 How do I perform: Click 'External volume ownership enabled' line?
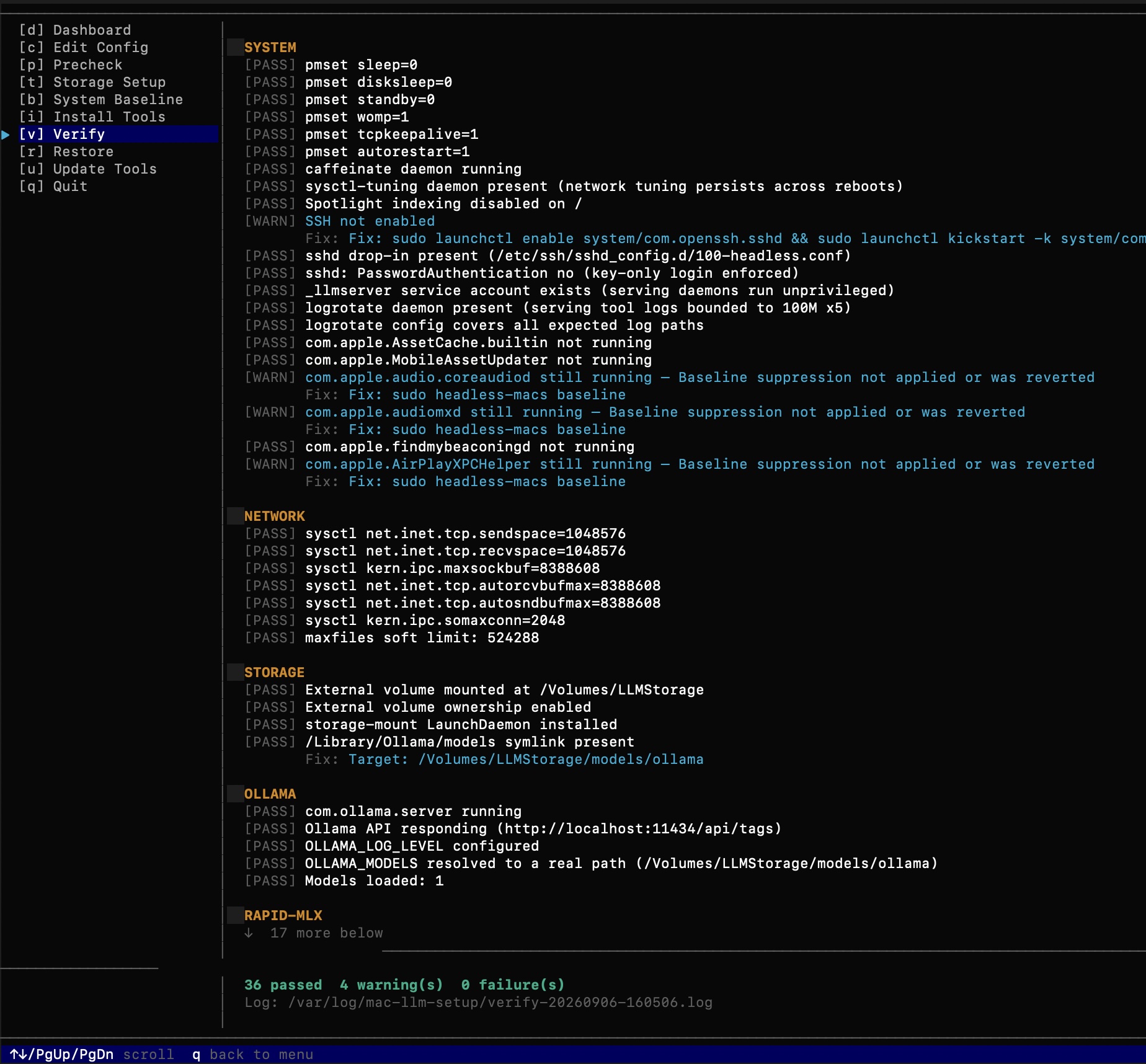point(418,707)
